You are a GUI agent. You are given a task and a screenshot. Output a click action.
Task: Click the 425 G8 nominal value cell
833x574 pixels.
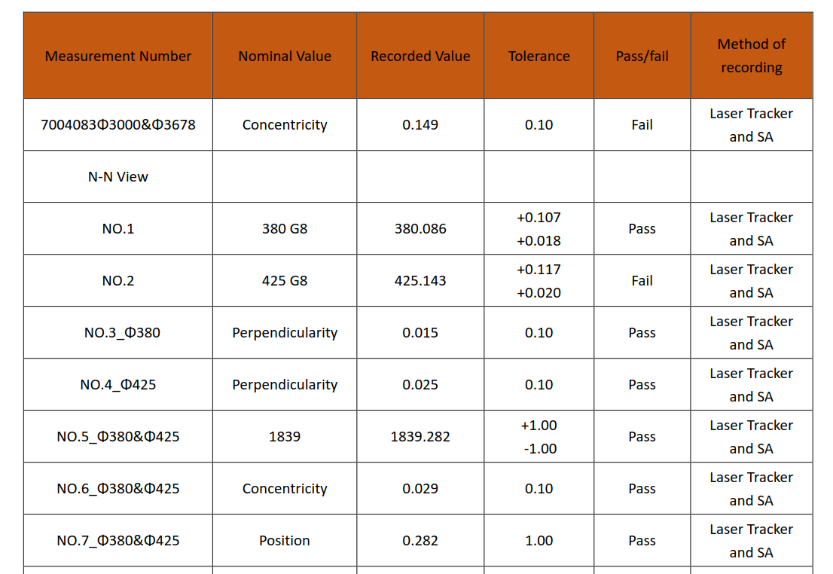[x=284, y=281]
